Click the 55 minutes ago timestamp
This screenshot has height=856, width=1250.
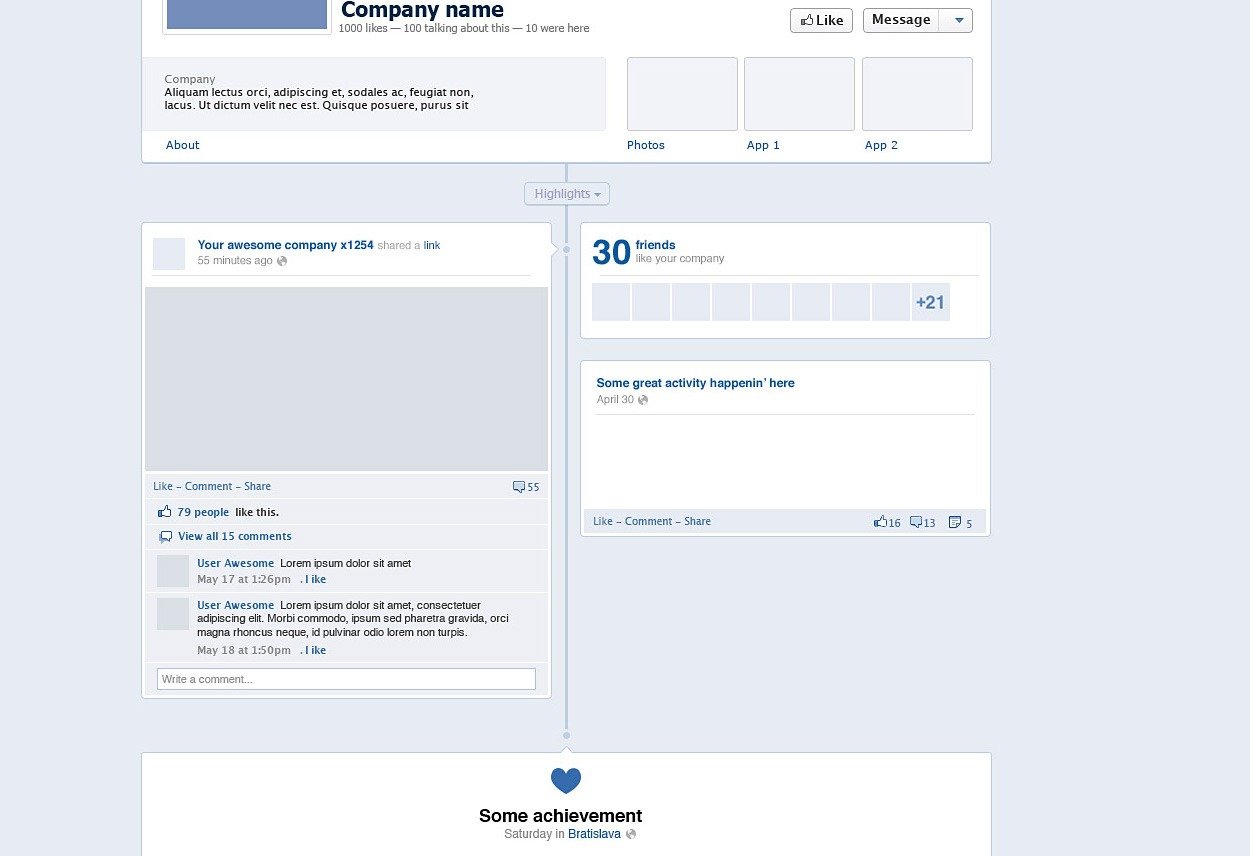pos(235,261)
